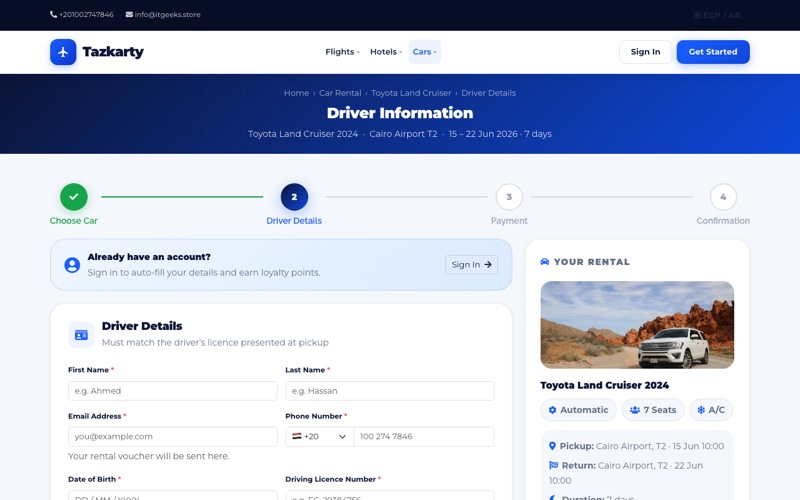The image size is (800, 500).
Task: Focus the Last Name input field
Action: coord(390,391)
